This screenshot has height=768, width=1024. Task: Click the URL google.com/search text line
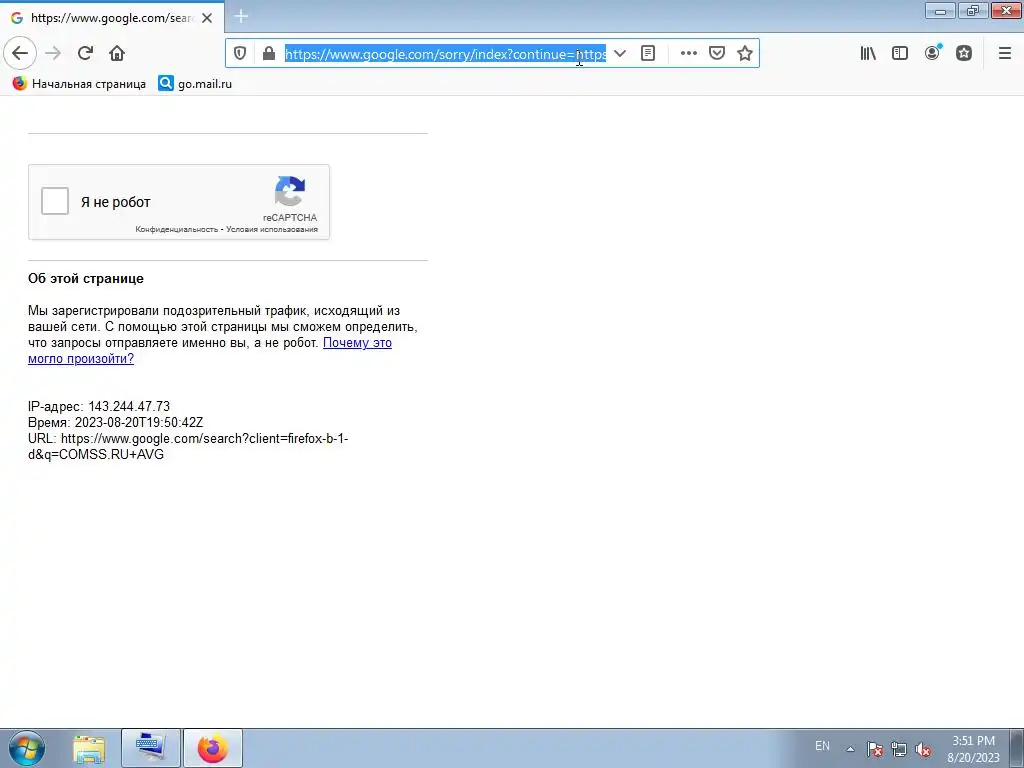pyautogui.click(x=188, y=447)
